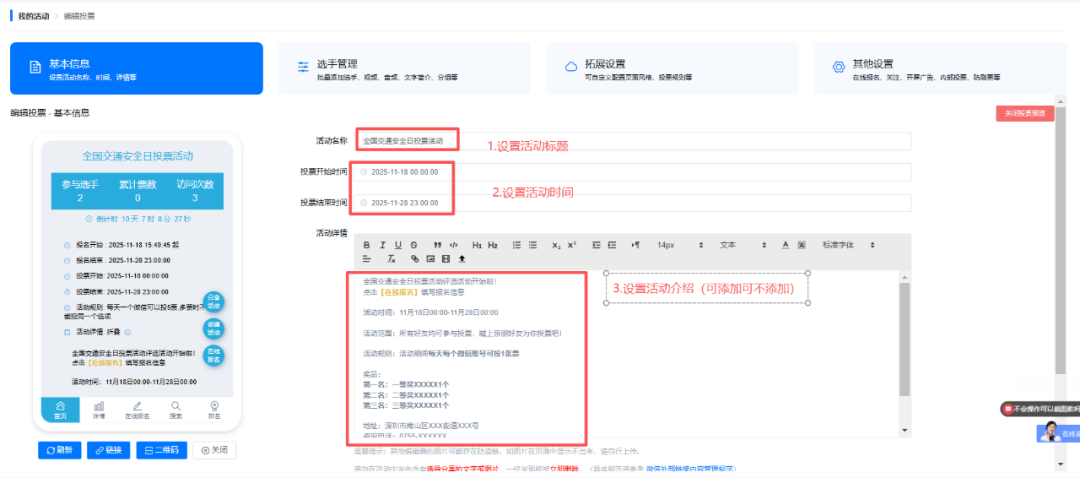Screen dimensions: 1080x478
Task: Collapse 活动详情 with the 折叠 toggle
Action: click(118, 332)
